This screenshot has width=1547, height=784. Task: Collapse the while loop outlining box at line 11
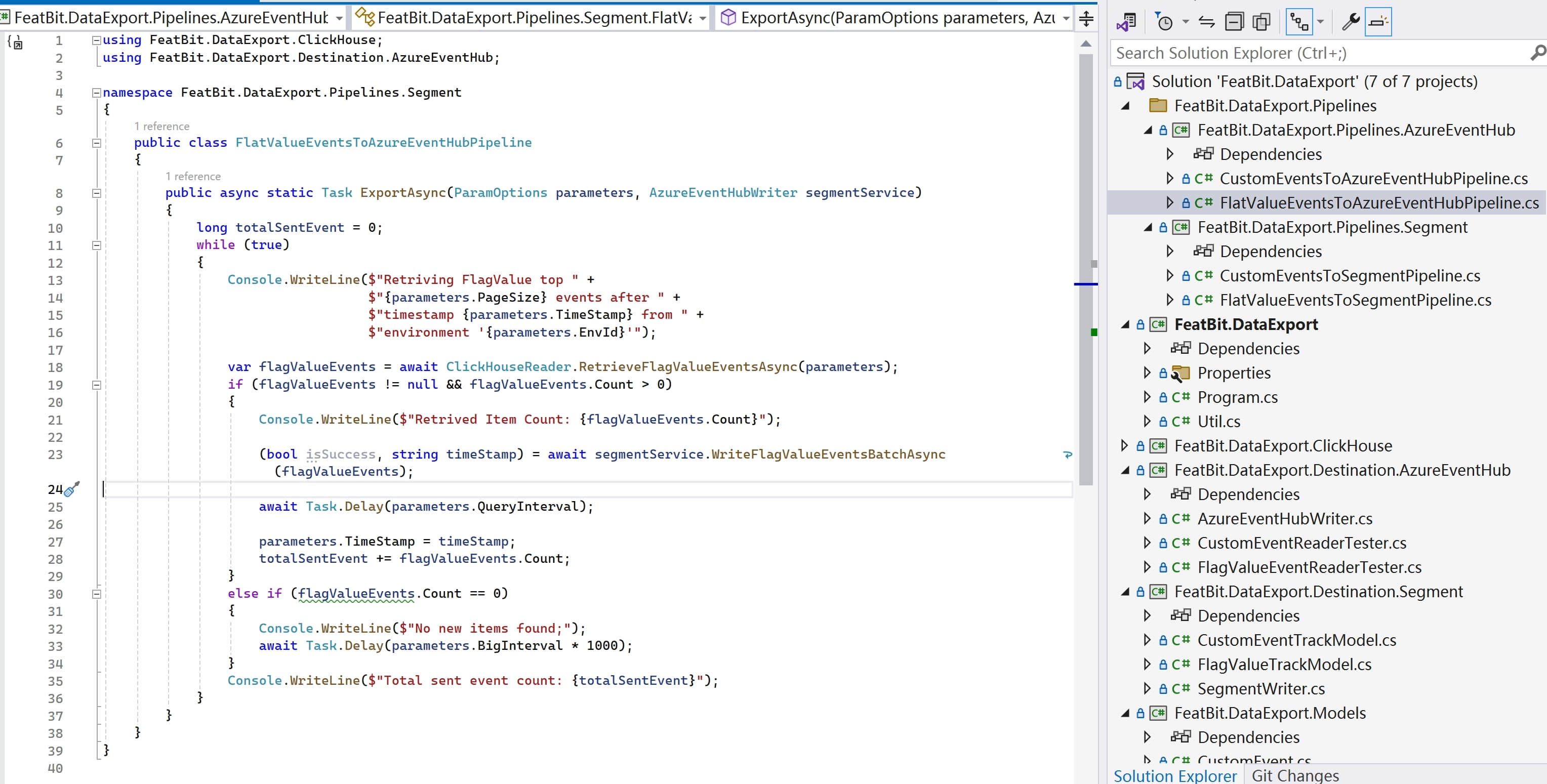point(96,245)
